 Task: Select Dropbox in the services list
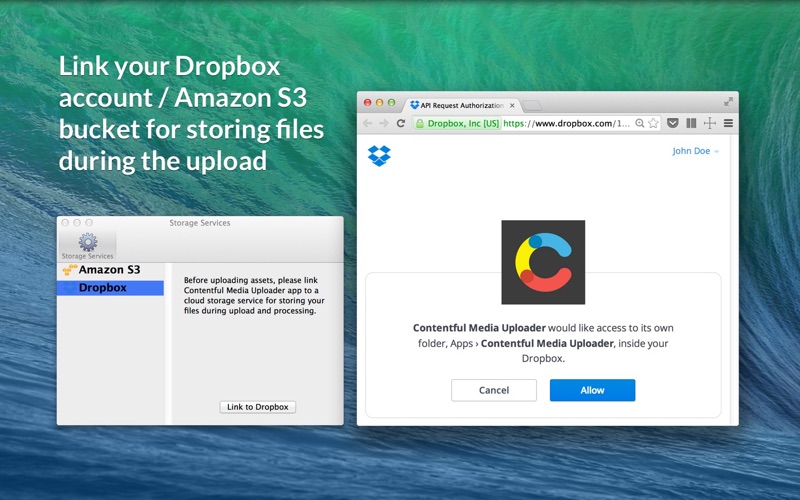pyautogui.click(x=110, y=288)
